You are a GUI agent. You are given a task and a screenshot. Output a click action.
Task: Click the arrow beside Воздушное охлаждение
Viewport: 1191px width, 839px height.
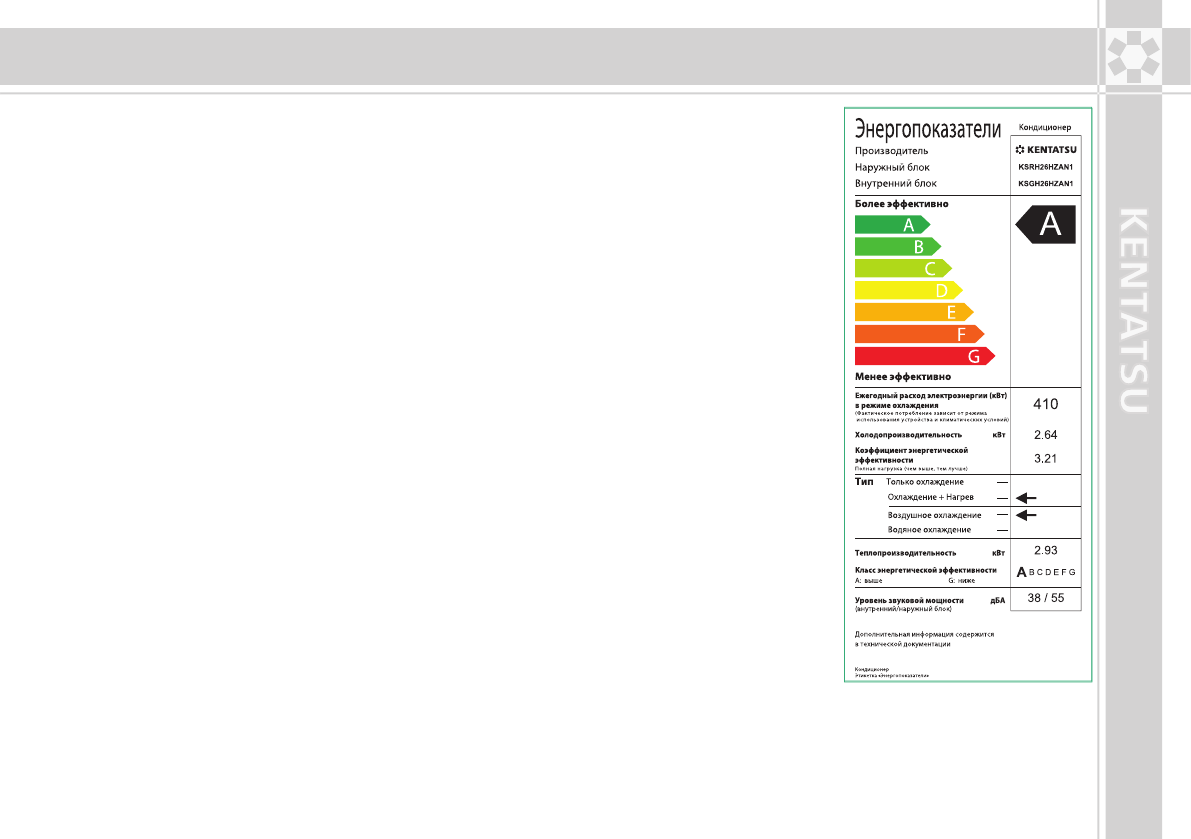click(1026, 515)
